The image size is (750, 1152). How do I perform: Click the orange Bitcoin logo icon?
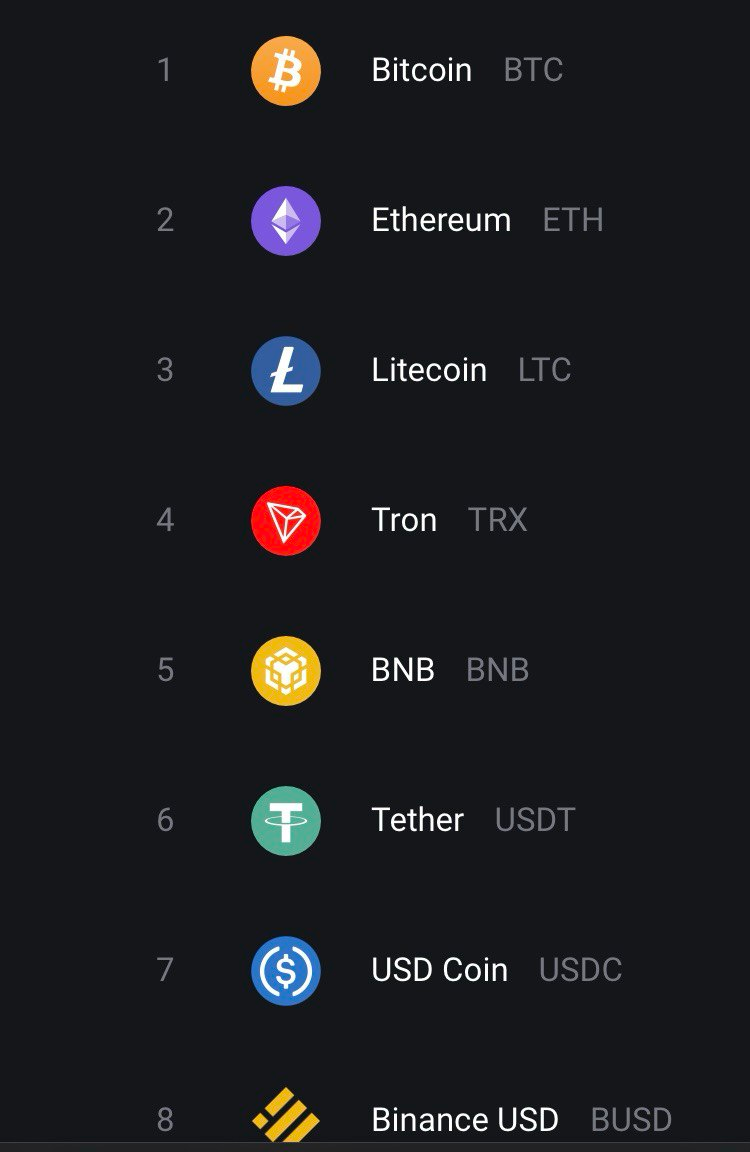tap(286, 71)
